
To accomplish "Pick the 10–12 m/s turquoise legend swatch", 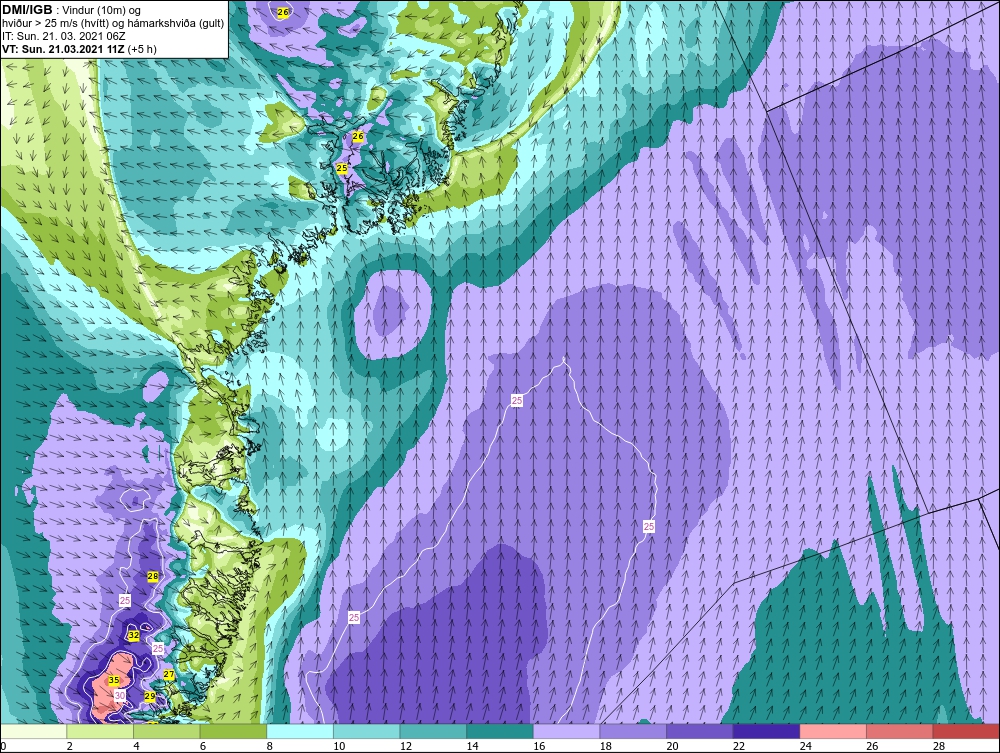I will [x=366, y=731].
